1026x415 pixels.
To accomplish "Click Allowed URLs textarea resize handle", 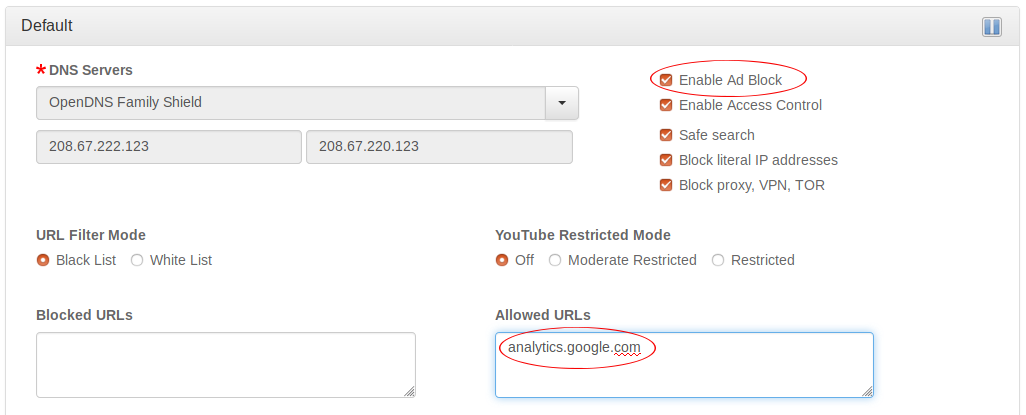I will (x=868, y=392).
